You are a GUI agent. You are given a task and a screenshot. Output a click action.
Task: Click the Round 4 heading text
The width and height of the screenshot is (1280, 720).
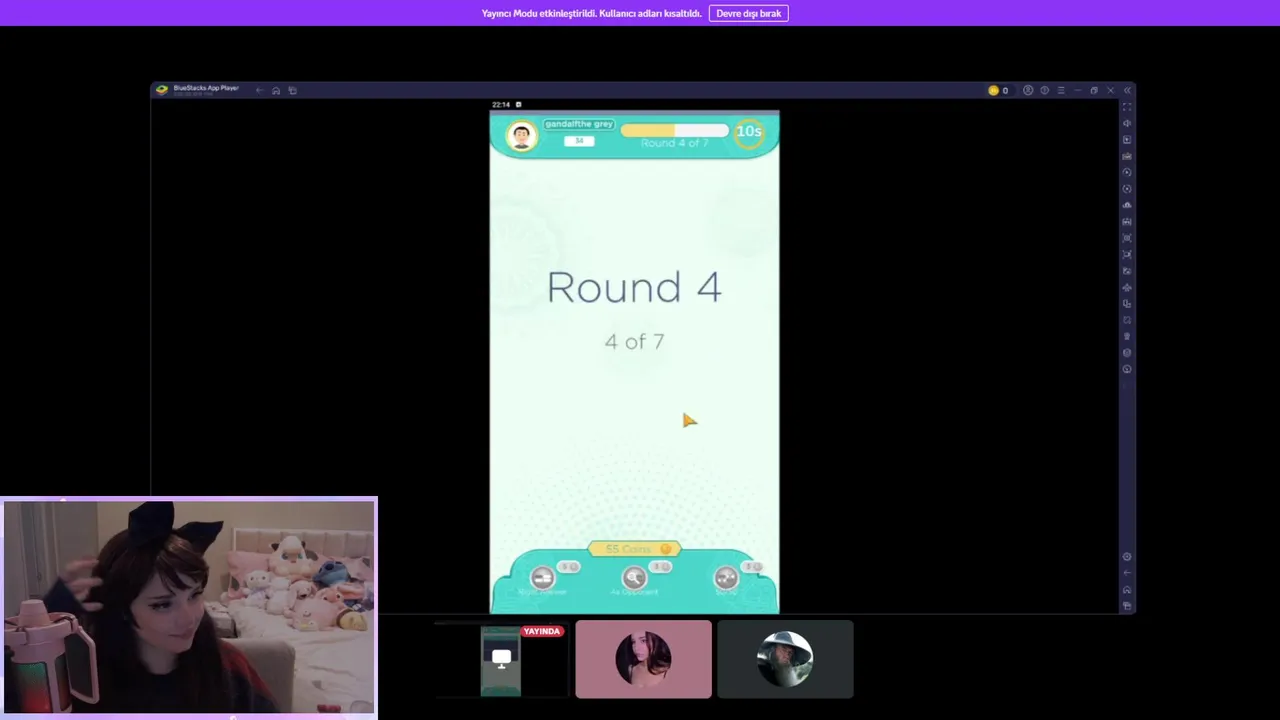[634, 287]
